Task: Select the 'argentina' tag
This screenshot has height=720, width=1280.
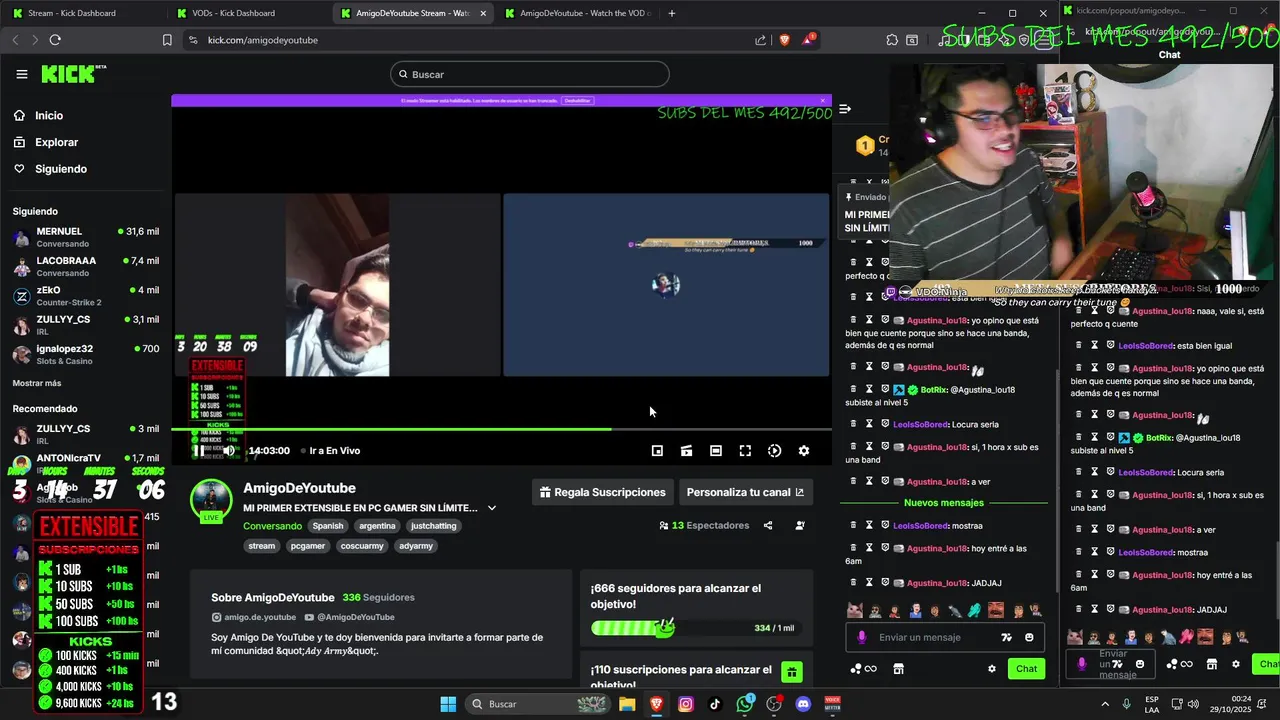Action: click(377, 526)
